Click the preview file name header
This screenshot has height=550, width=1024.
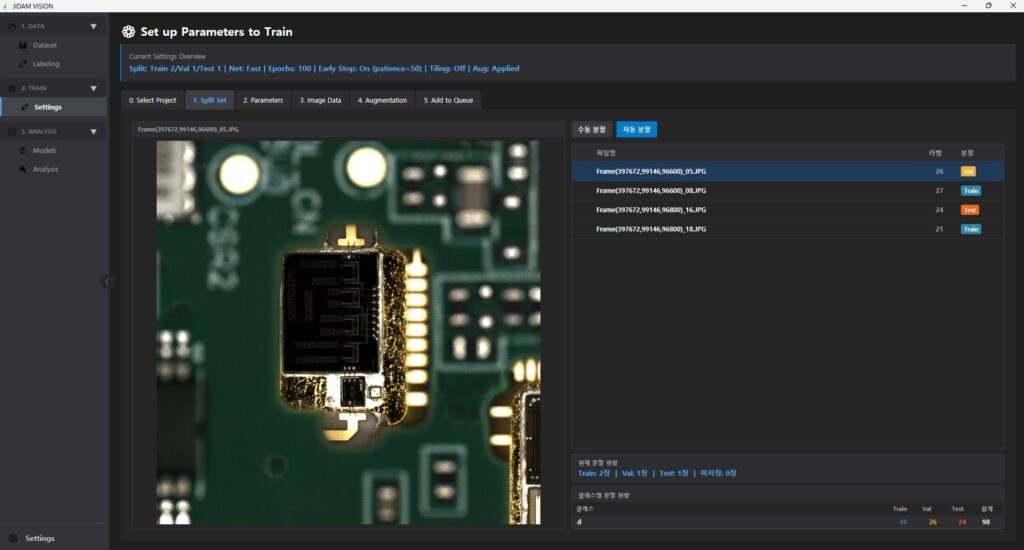tap(188, 129)
